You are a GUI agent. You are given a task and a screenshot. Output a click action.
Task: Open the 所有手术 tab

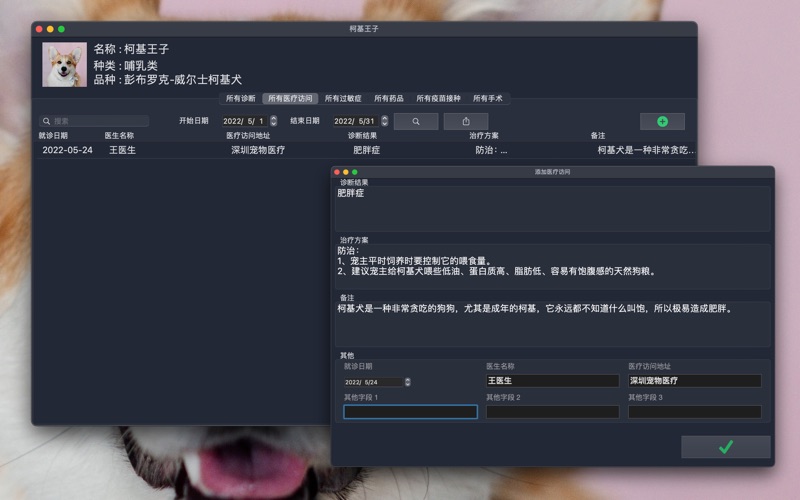pyautogui.click(x=488, y=98)
